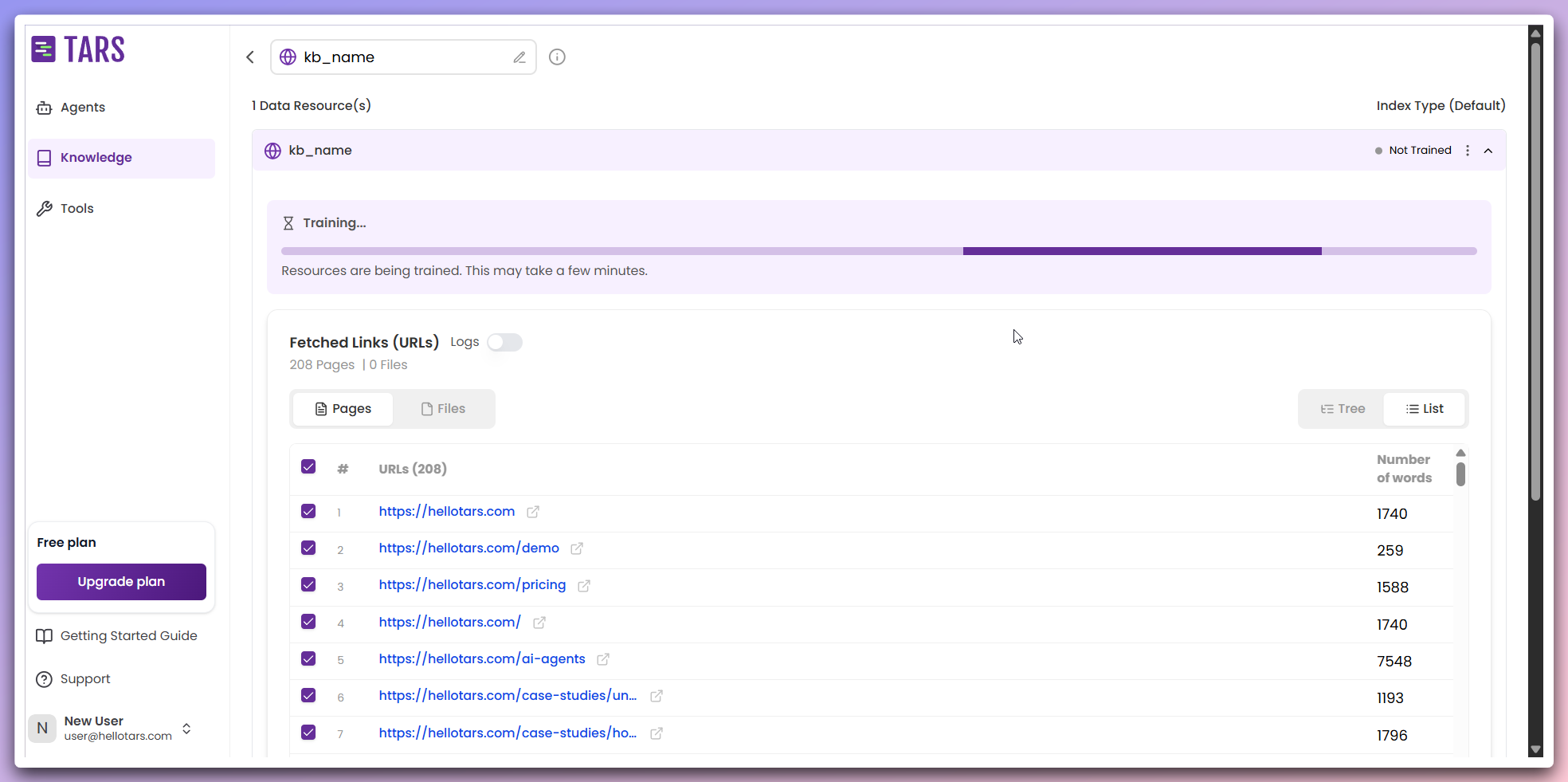
Task: Click the hourglass Training icon
Action: point(288,223)
